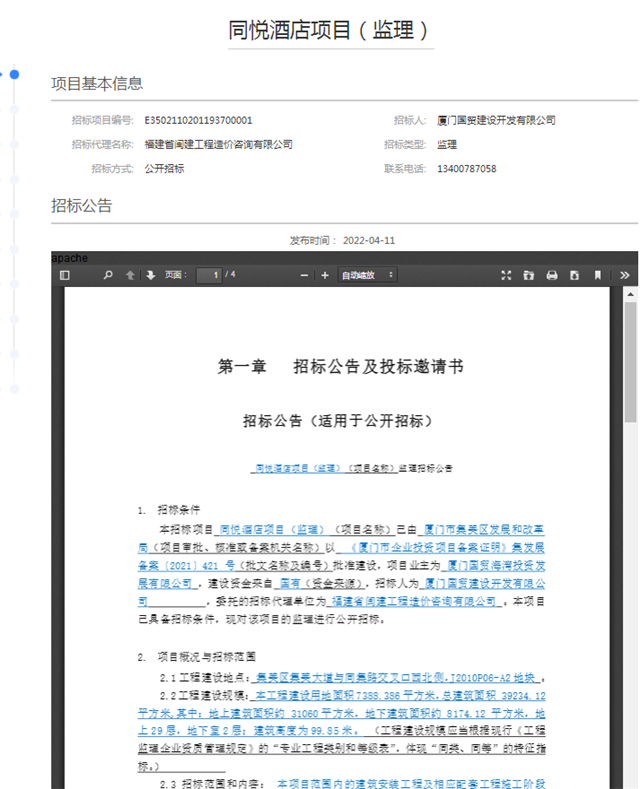
Task: Zoom in on the PDF document
Action: click(325, 275)
